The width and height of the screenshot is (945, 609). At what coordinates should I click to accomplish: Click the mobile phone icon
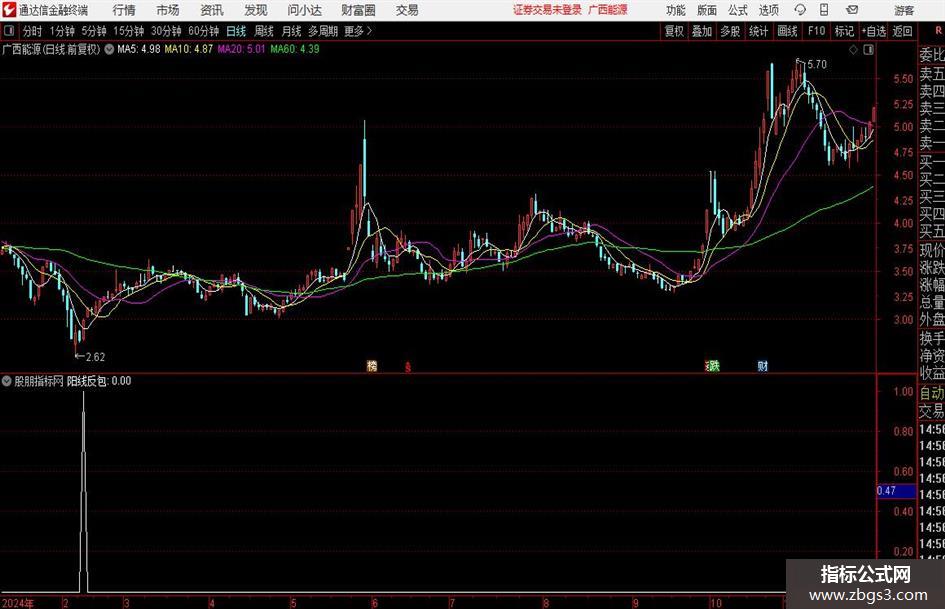coord(824,10)
